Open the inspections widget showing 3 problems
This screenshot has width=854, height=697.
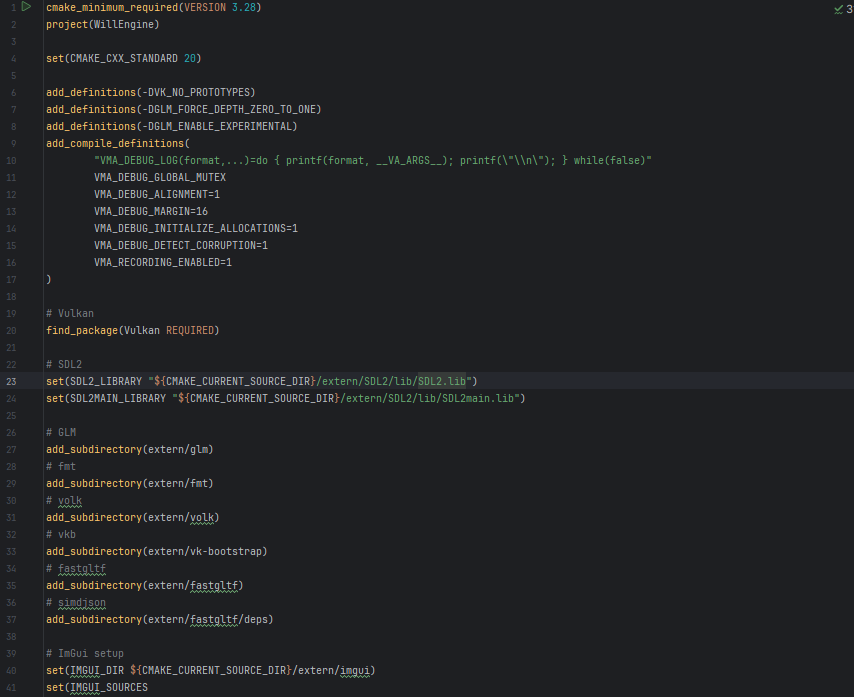[x=843, y=8]
